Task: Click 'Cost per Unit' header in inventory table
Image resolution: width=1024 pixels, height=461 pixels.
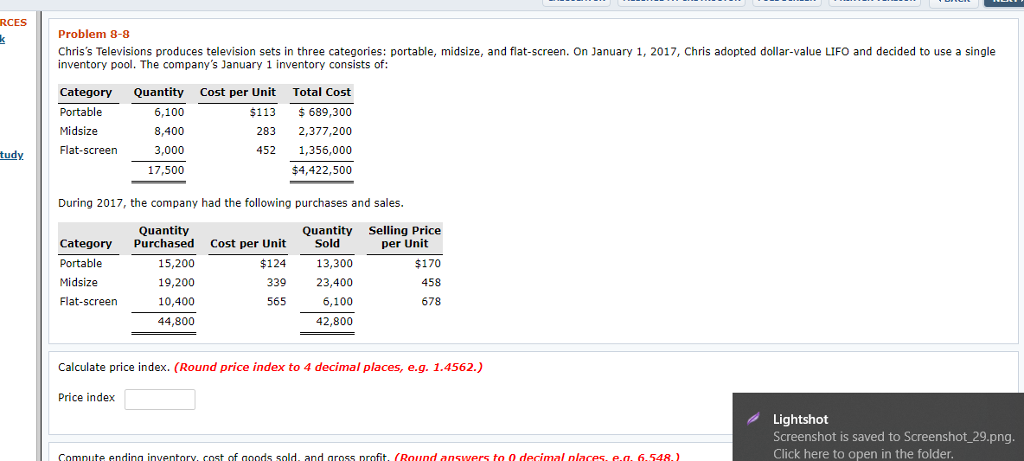Action: tap(238, 92)
